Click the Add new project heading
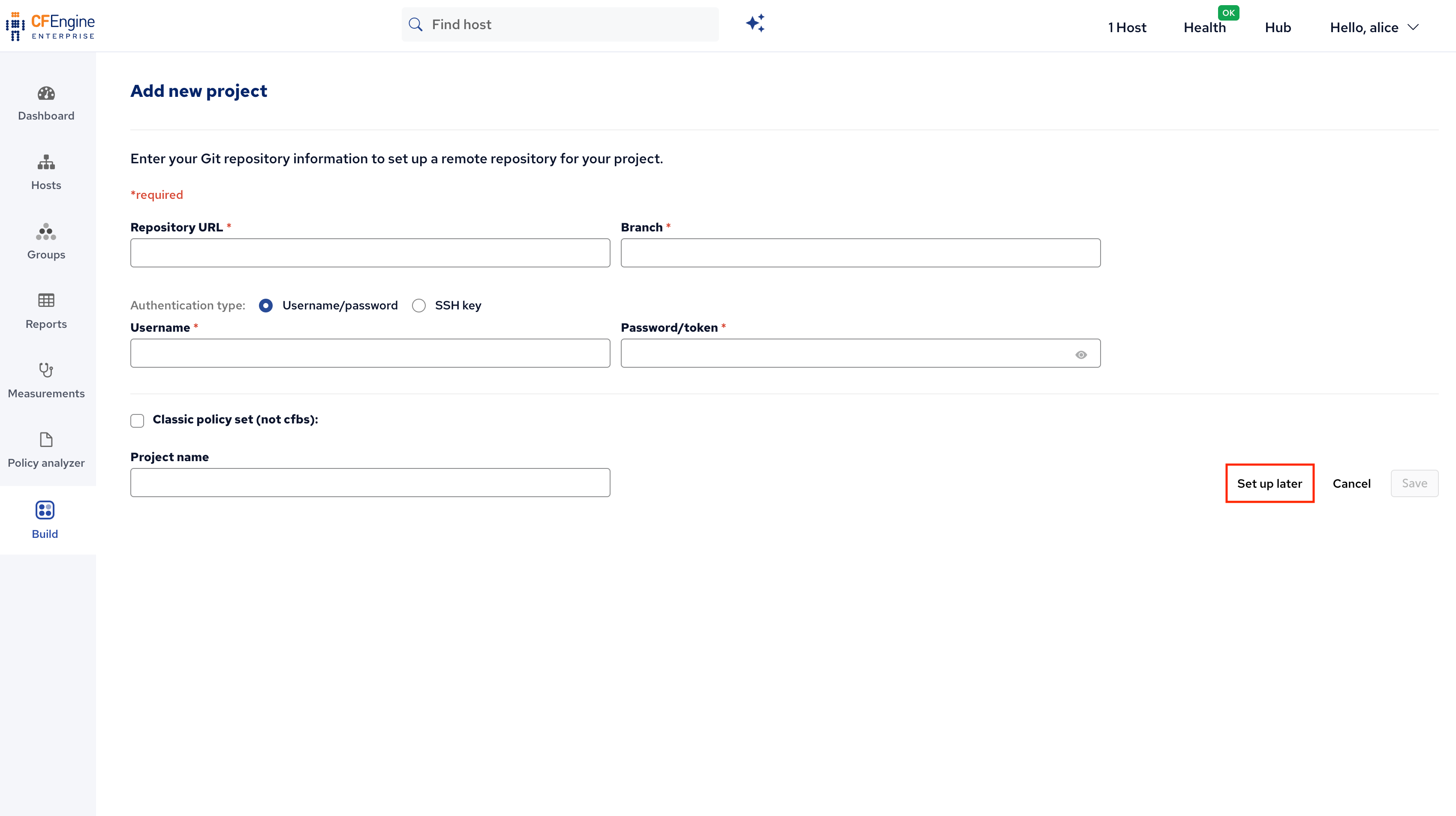Image resolution: width=1456 pixels, height=816 pixels. (199, 91)
